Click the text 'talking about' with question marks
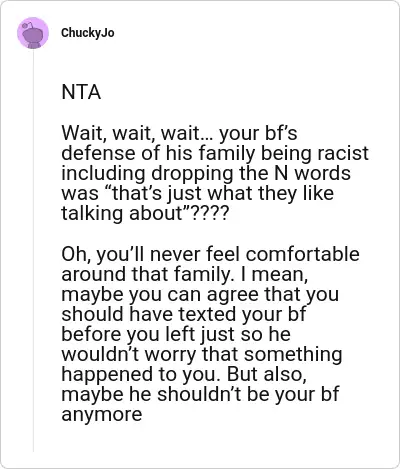Image resolution: width=400 pixels, height=469 pixels. click(x=145, y=213)
